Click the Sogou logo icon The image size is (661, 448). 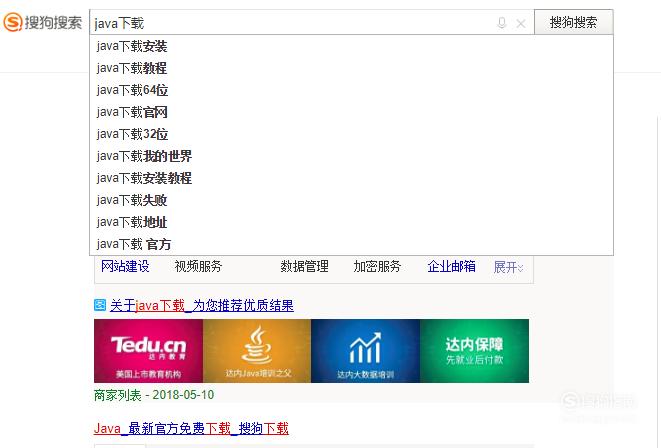click(13, 22)
